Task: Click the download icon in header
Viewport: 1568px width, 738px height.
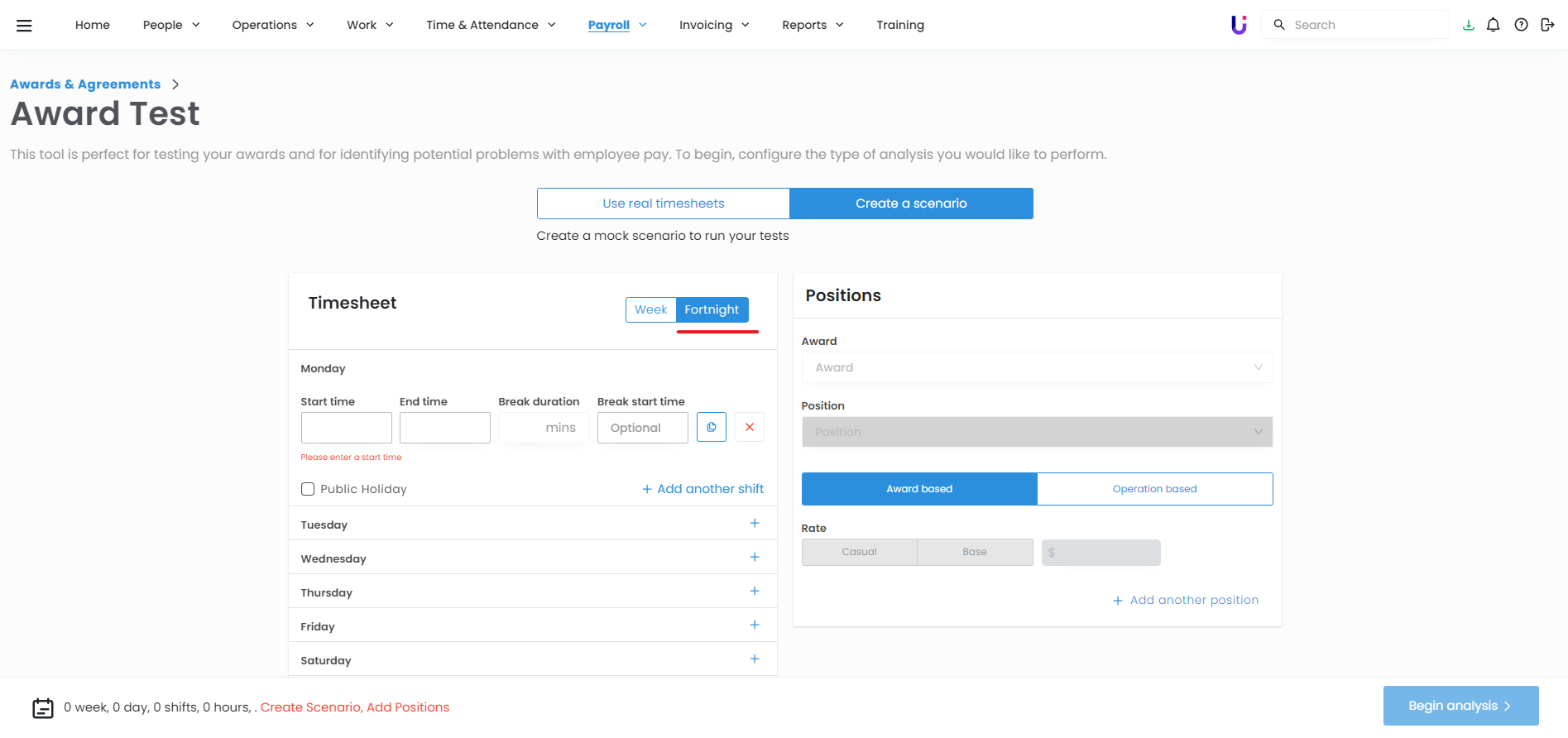Action: click(1468, 25)
